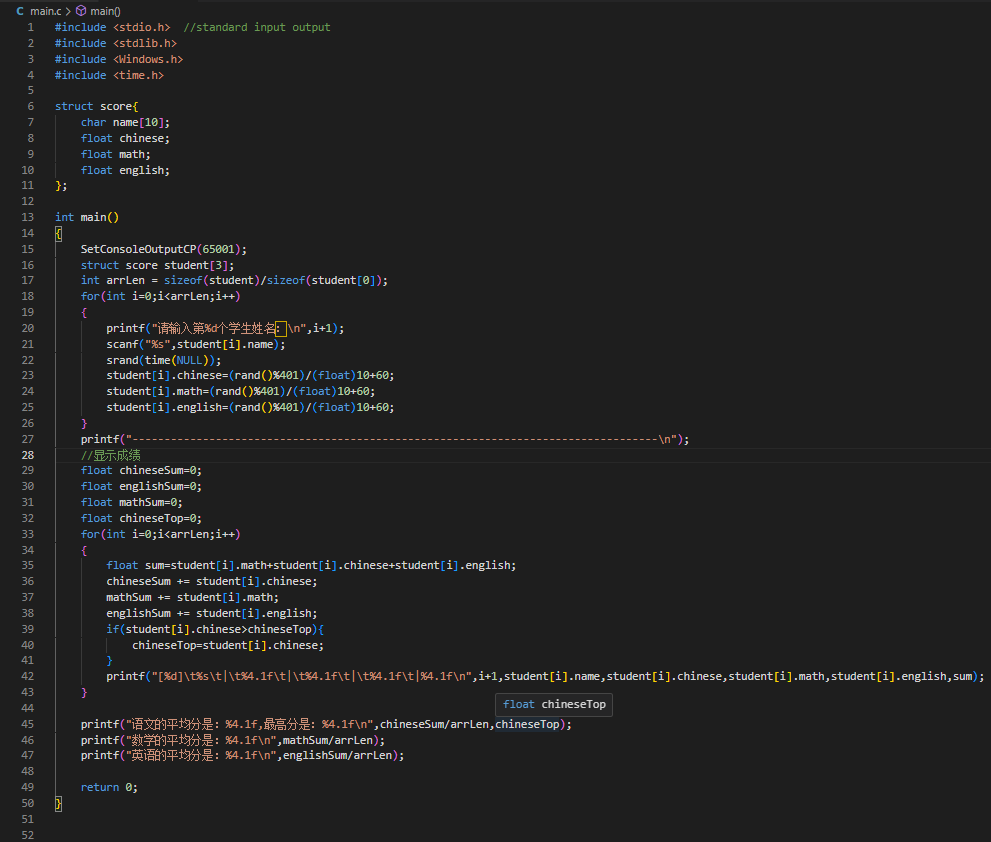Screen dimensions: 991x842
Task: Click the highlighted chineseTop argument on line 45
Action: click(527, 724)
